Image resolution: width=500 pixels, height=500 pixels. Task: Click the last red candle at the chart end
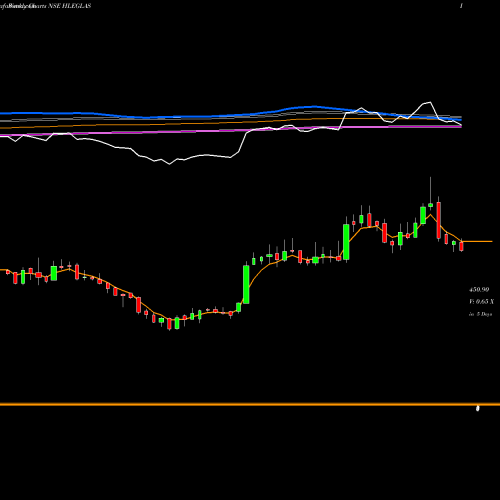pyautogui.click(x=461, y=246)
